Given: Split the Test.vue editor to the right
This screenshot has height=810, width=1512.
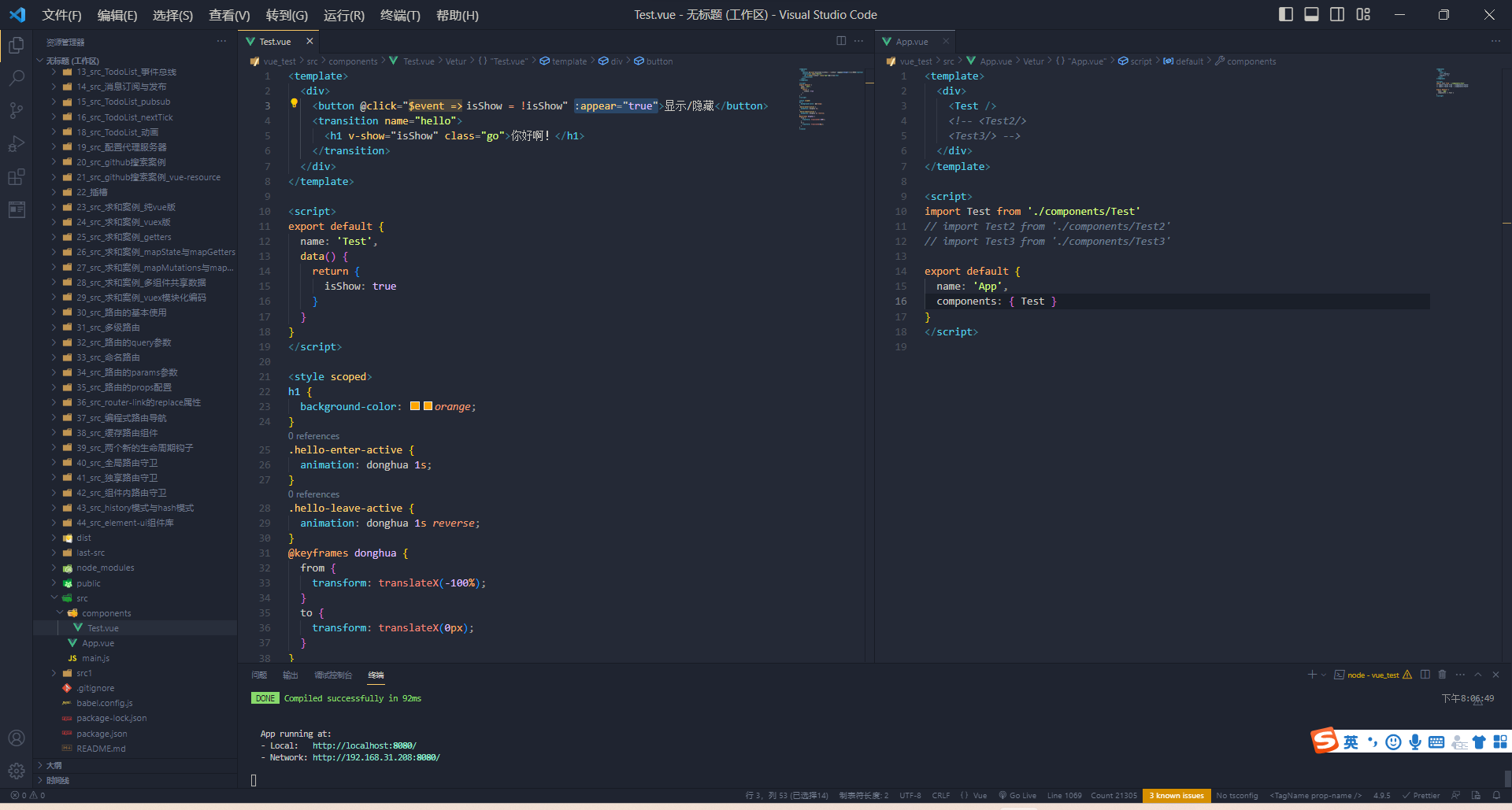Looking at the screenshot, I should coord(841,41).
